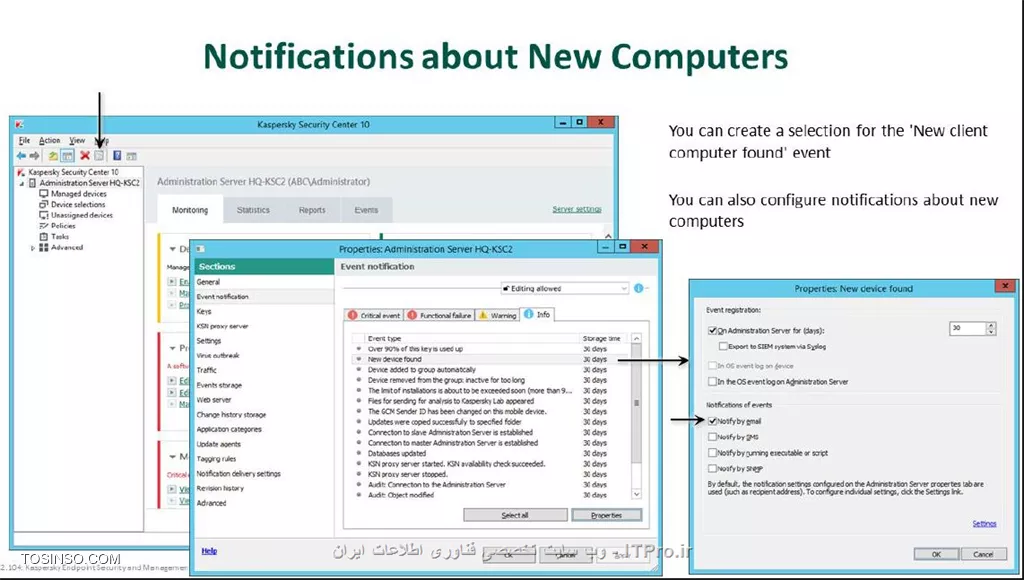Image resolution: width=1024 pixels, height=580 pixels.
Task: Collapse the yellow Deployment section arrow
Action: 172,249
